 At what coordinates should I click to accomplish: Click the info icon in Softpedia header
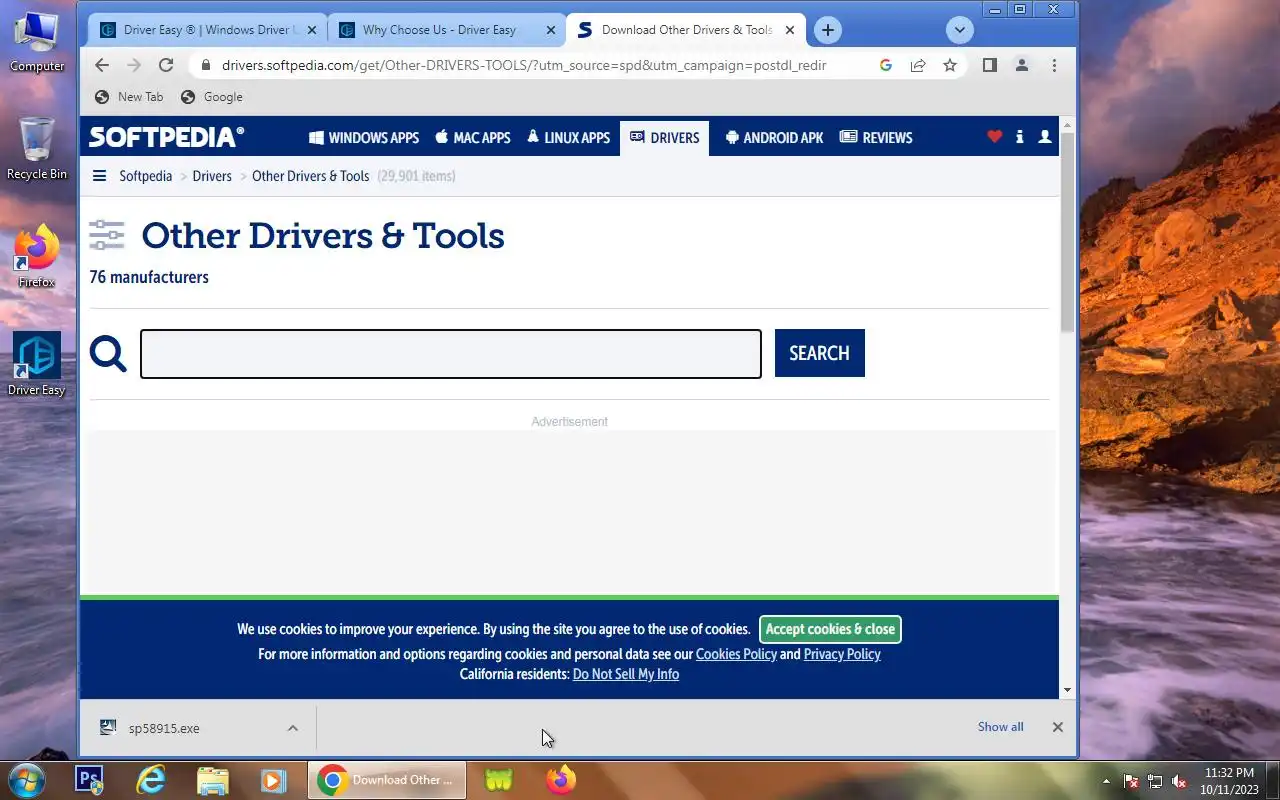point(1019,137)
